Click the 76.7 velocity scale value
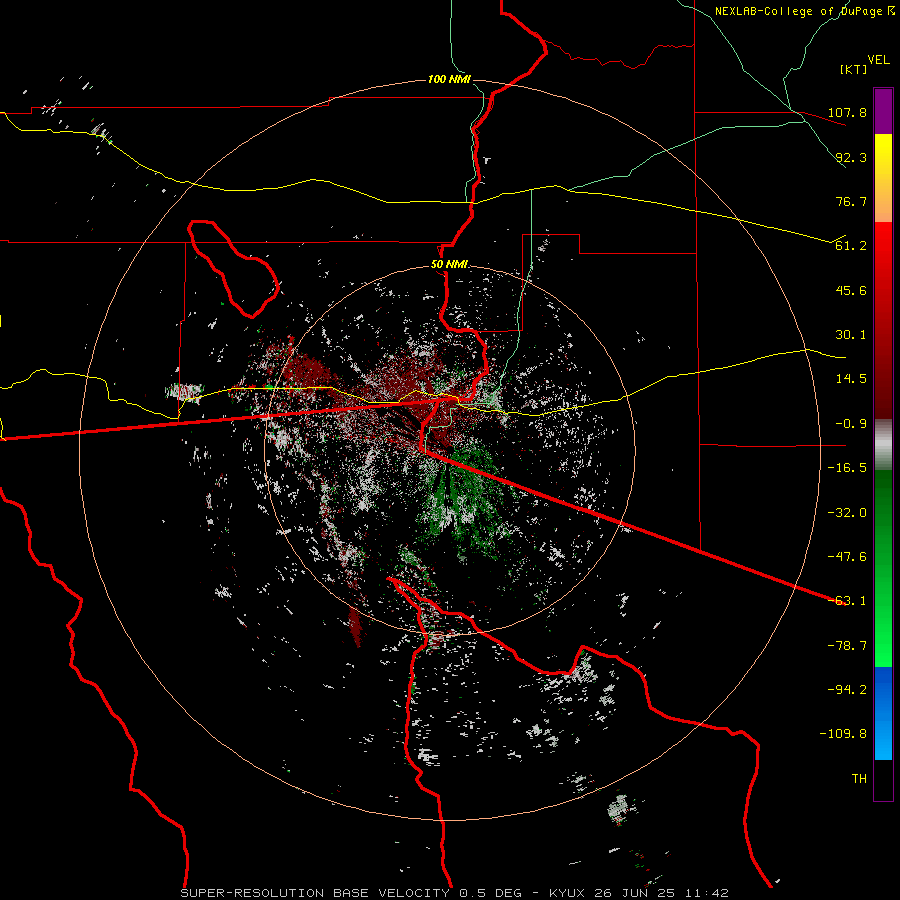Viewport: 900px width, 900px height. point(851,201)
